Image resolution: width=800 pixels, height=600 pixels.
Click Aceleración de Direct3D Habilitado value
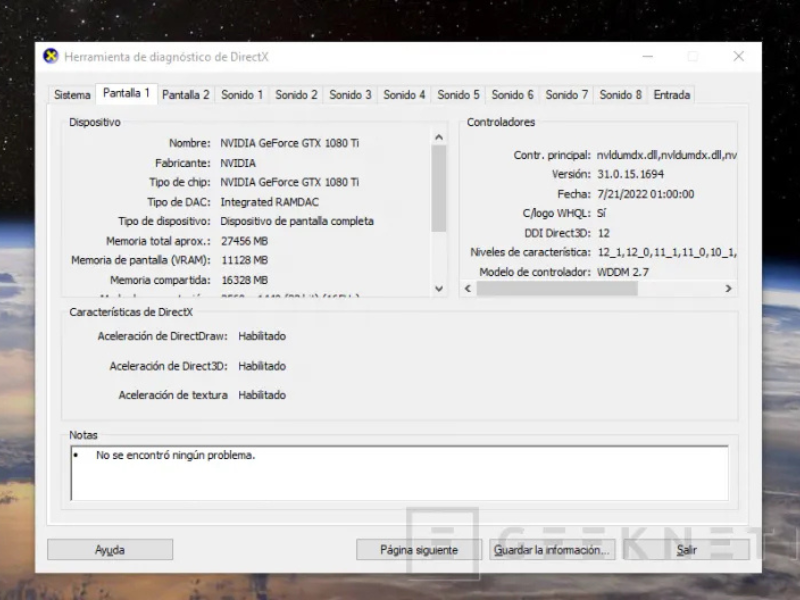pyautogui.click(x=262, y=366)
